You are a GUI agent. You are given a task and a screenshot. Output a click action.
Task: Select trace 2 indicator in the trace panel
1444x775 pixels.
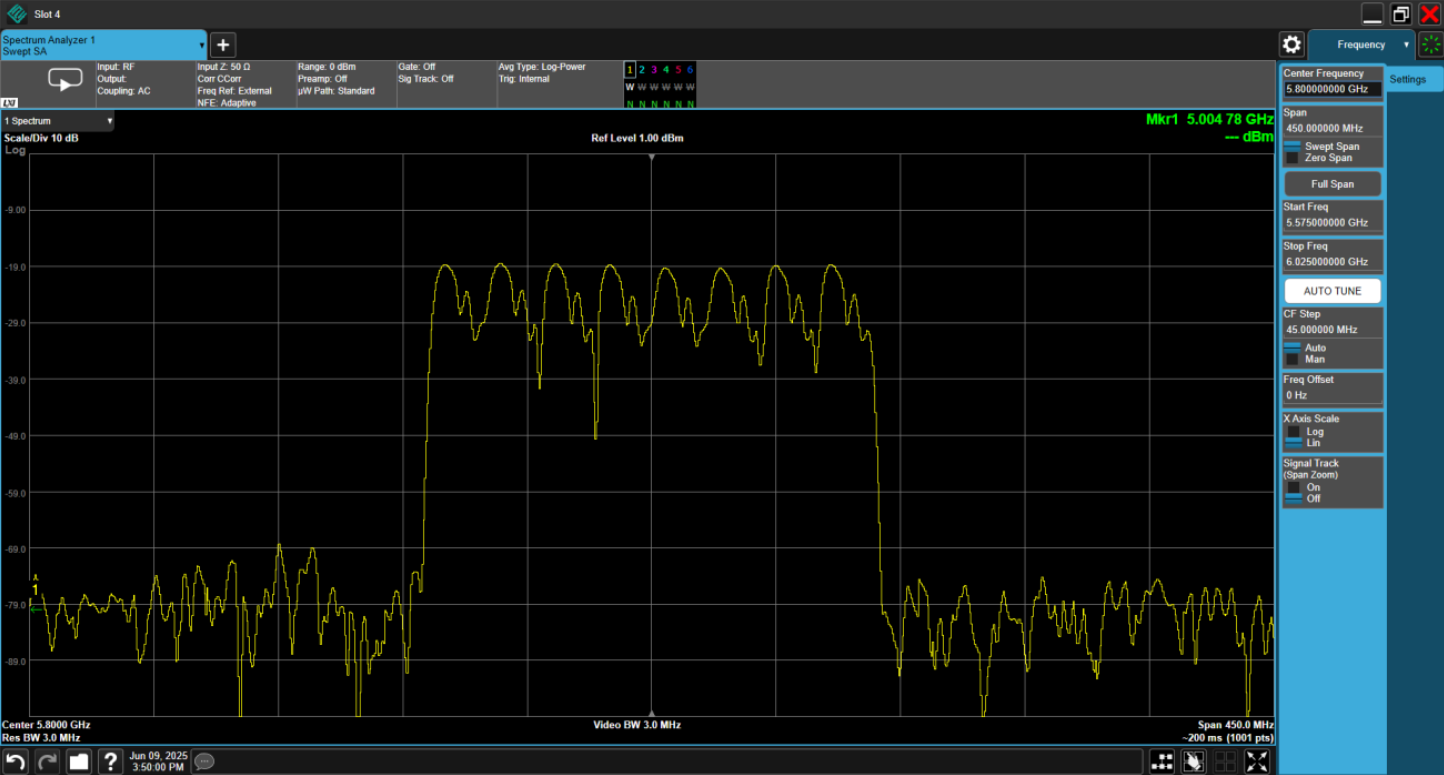coord(642,69)
